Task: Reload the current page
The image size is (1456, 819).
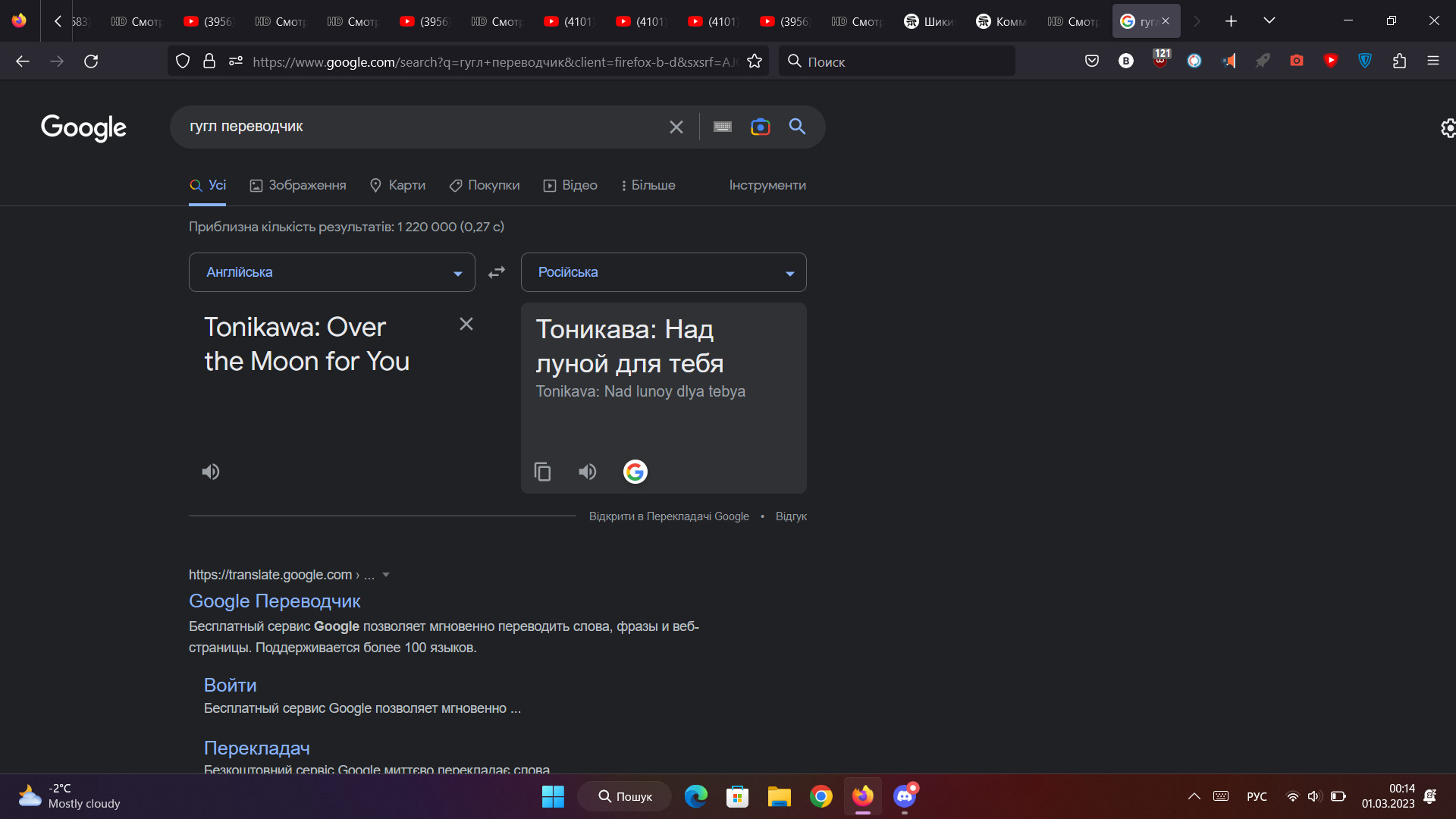Action: [91, 61]
